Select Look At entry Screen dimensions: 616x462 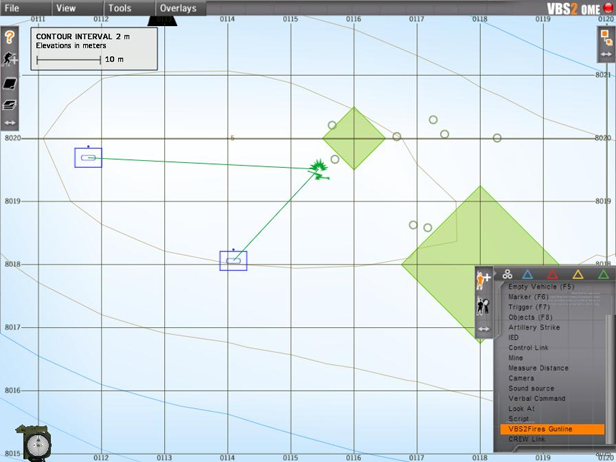tap(521, 409)
